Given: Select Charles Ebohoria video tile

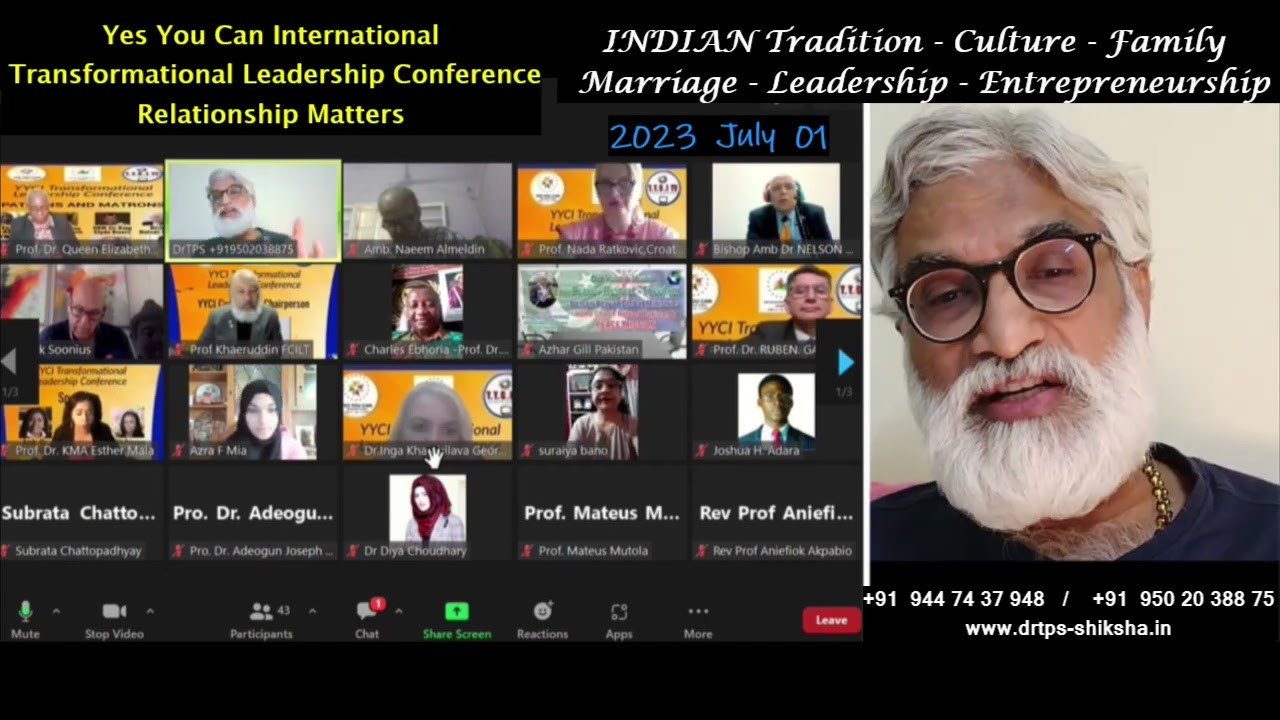Looking at the screenshot, I should [427, 311].
